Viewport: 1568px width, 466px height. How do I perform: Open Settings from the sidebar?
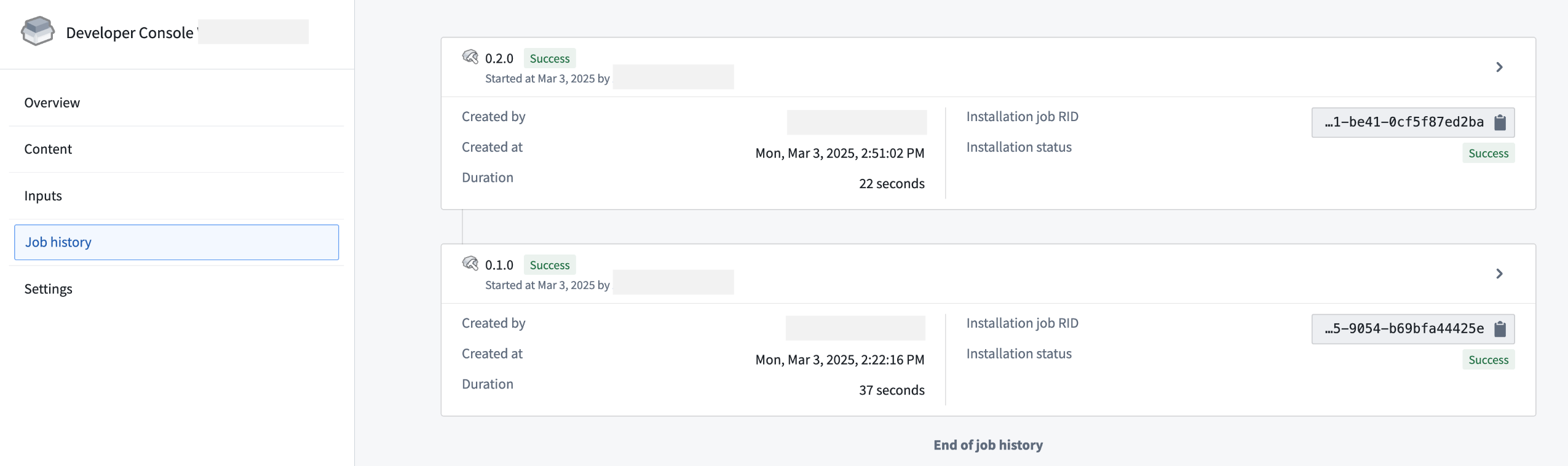click(x=48, y=288)
